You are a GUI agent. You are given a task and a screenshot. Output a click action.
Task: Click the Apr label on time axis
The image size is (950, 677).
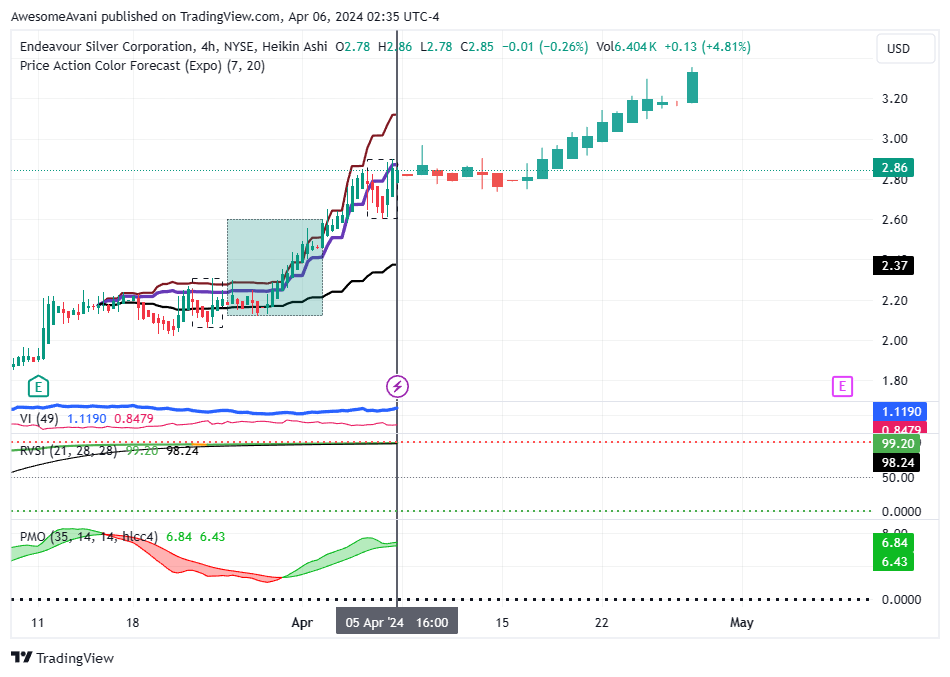pos(302,622)
